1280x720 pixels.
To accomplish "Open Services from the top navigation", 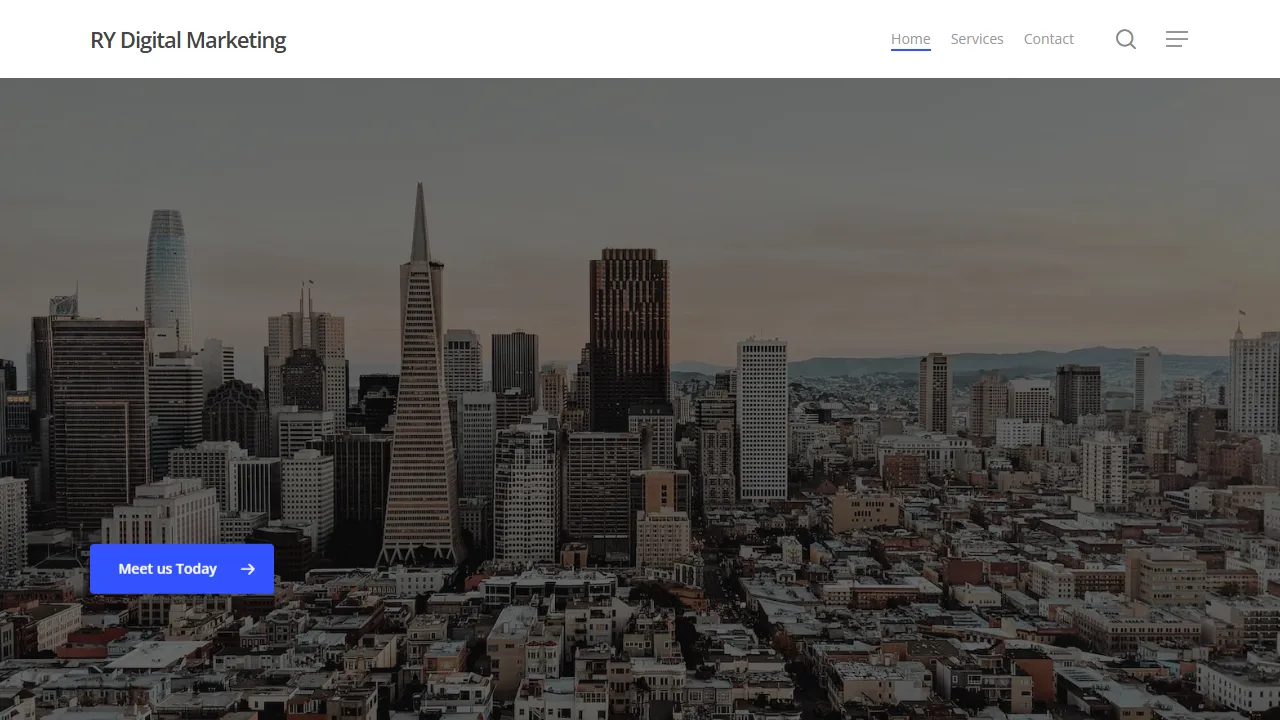I will [x=977, y=39].
